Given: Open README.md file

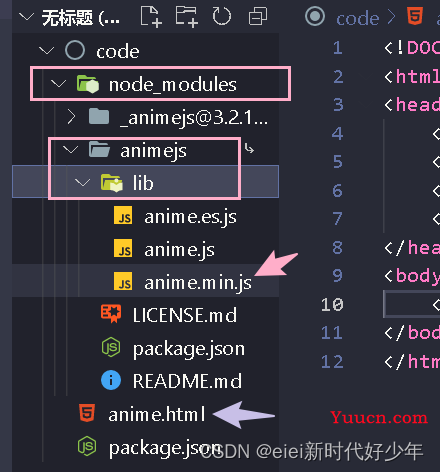Looking at the screenshot, I should click(187, 381).
